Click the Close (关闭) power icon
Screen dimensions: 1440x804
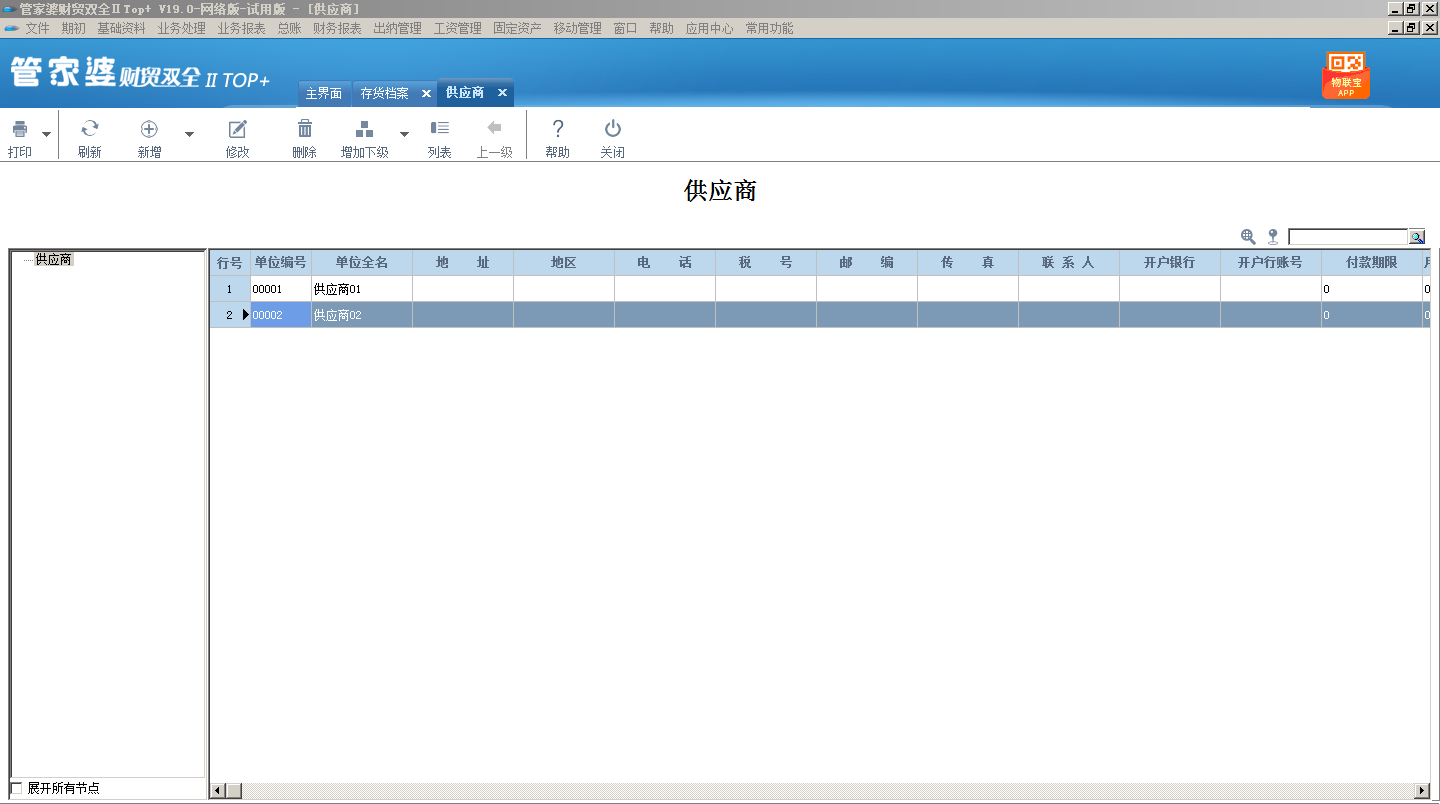(x=613, y=128)
